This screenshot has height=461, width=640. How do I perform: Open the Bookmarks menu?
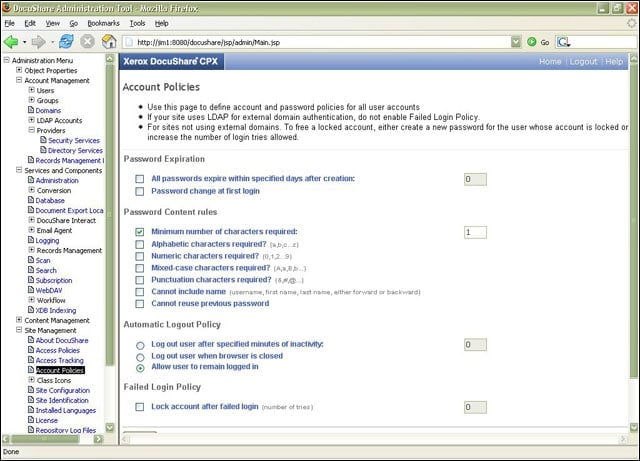click(104, 23)
